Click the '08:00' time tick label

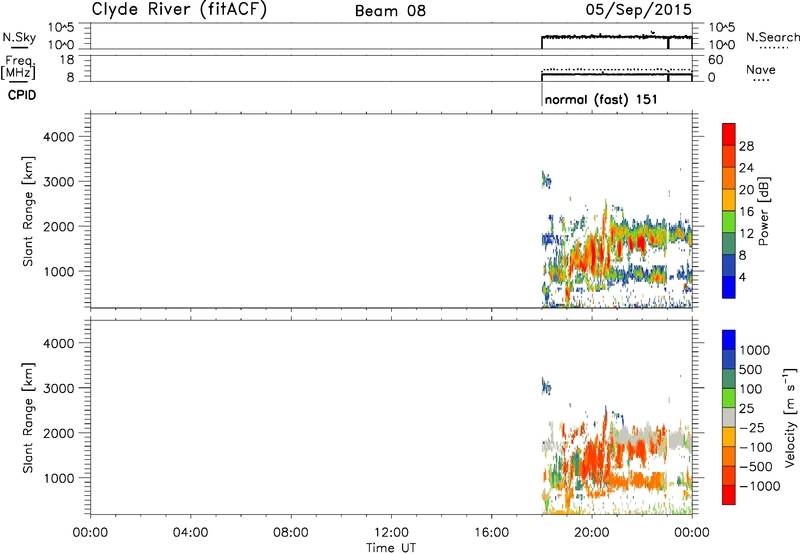tap(290, 533)
